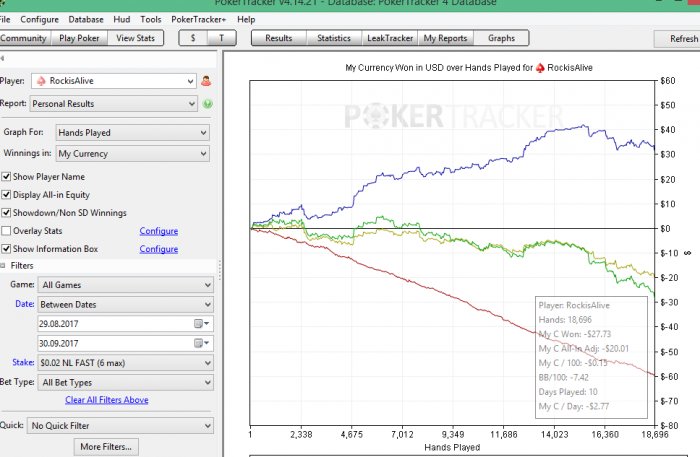Open the Tools menu
The image size is (700, 457).
pos(150,20)
